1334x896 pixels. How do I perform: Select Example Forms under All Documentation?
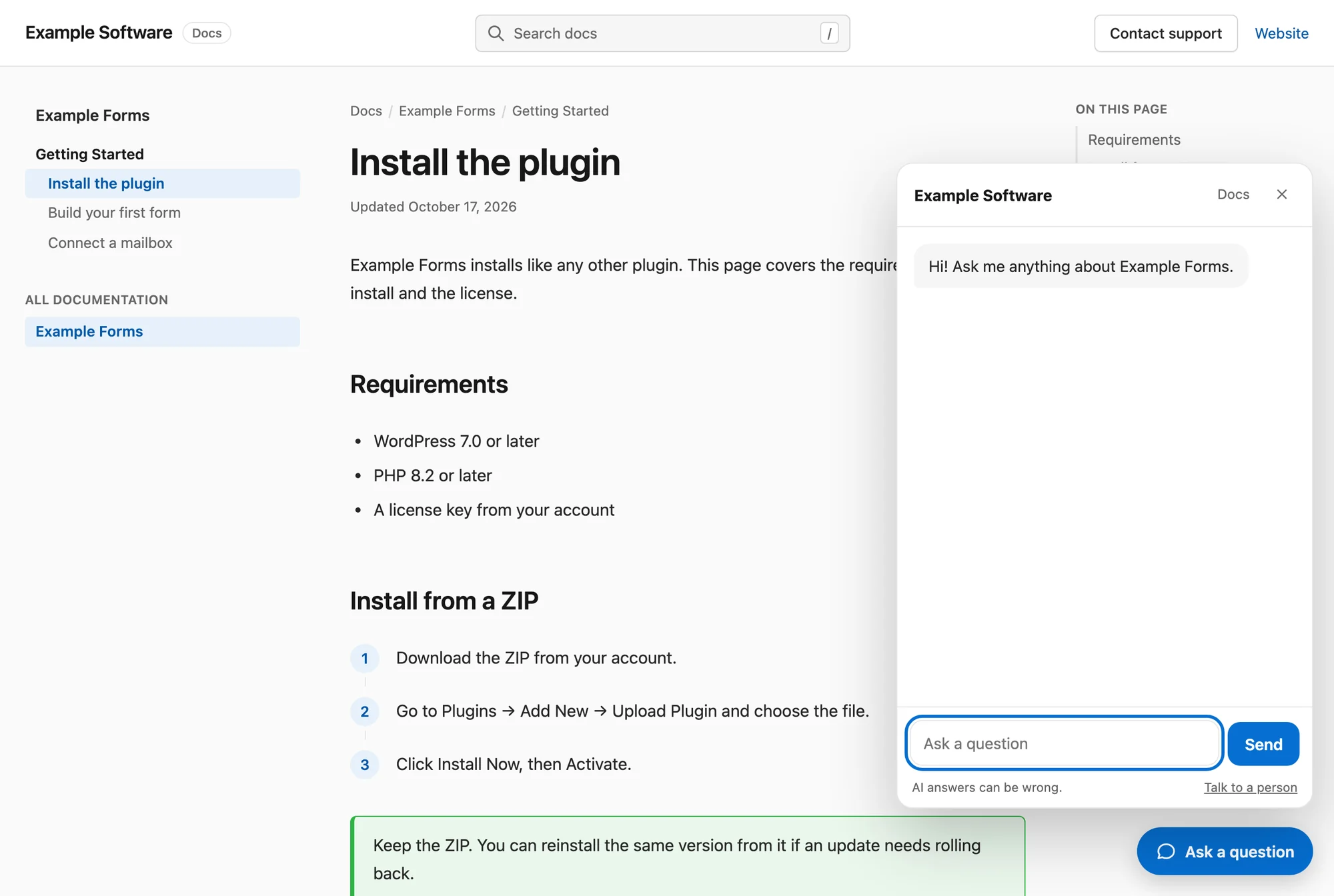(163, 331)
